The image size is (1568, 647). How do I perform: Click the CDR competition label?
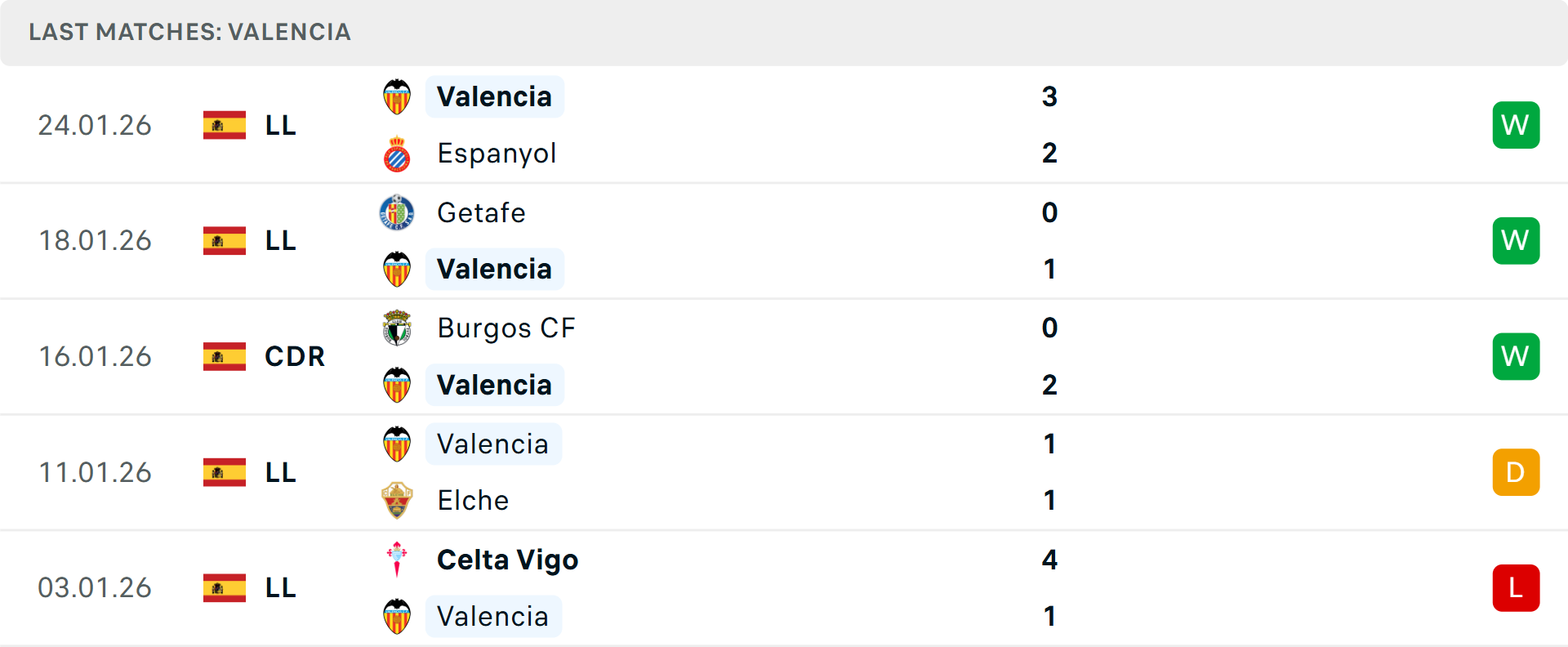point(295,356)
